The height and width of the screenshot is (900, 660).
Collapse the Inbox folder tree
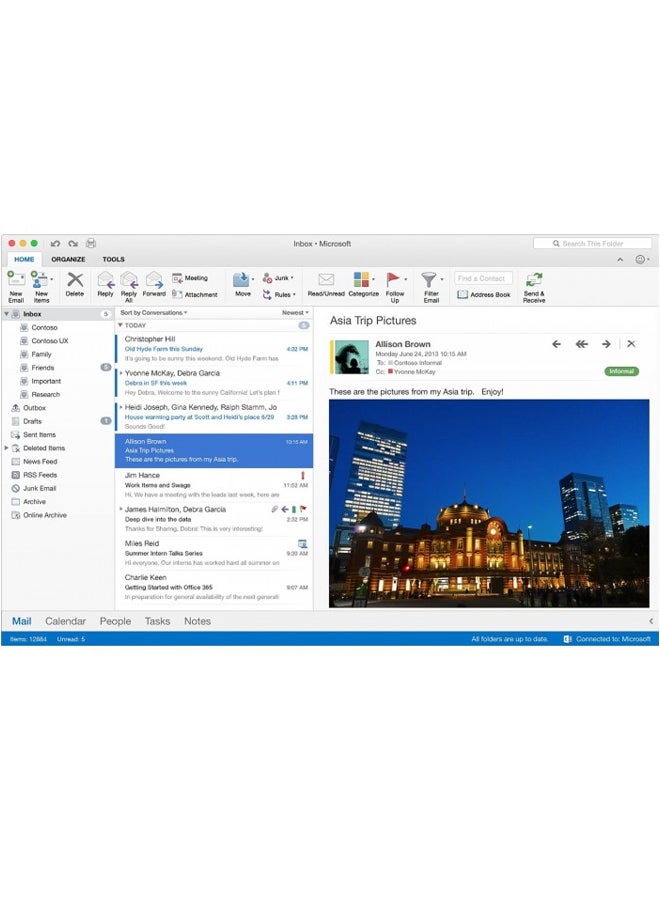point(6,314)
